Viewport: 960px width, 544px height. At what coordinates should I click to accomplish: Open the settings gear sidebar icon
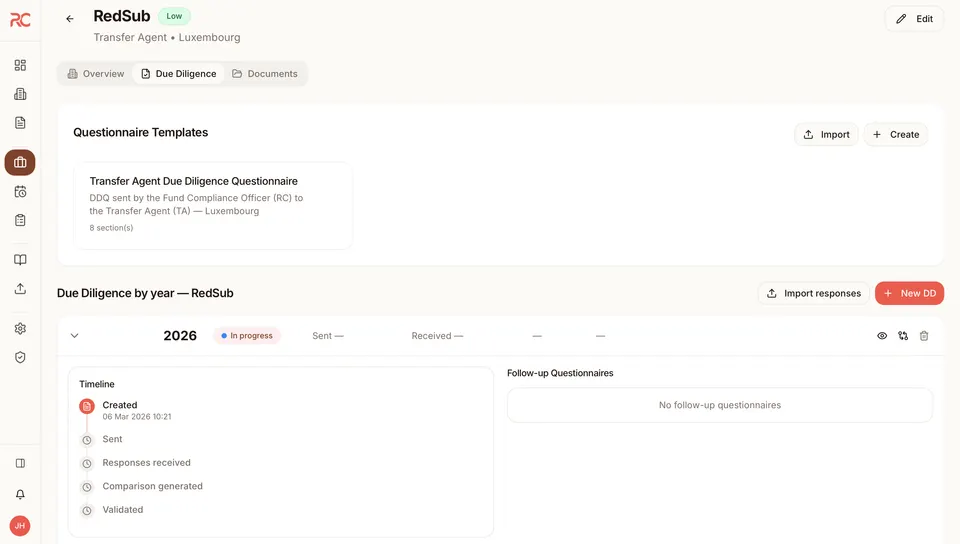20,329
